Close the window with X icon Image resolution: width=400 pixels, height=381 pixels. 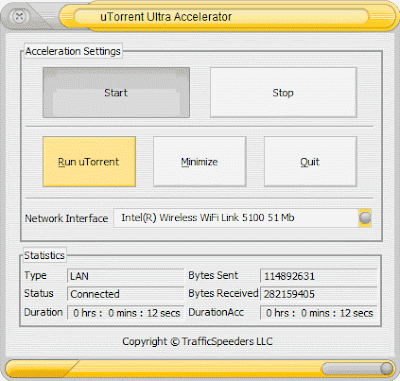pos(19,16)
